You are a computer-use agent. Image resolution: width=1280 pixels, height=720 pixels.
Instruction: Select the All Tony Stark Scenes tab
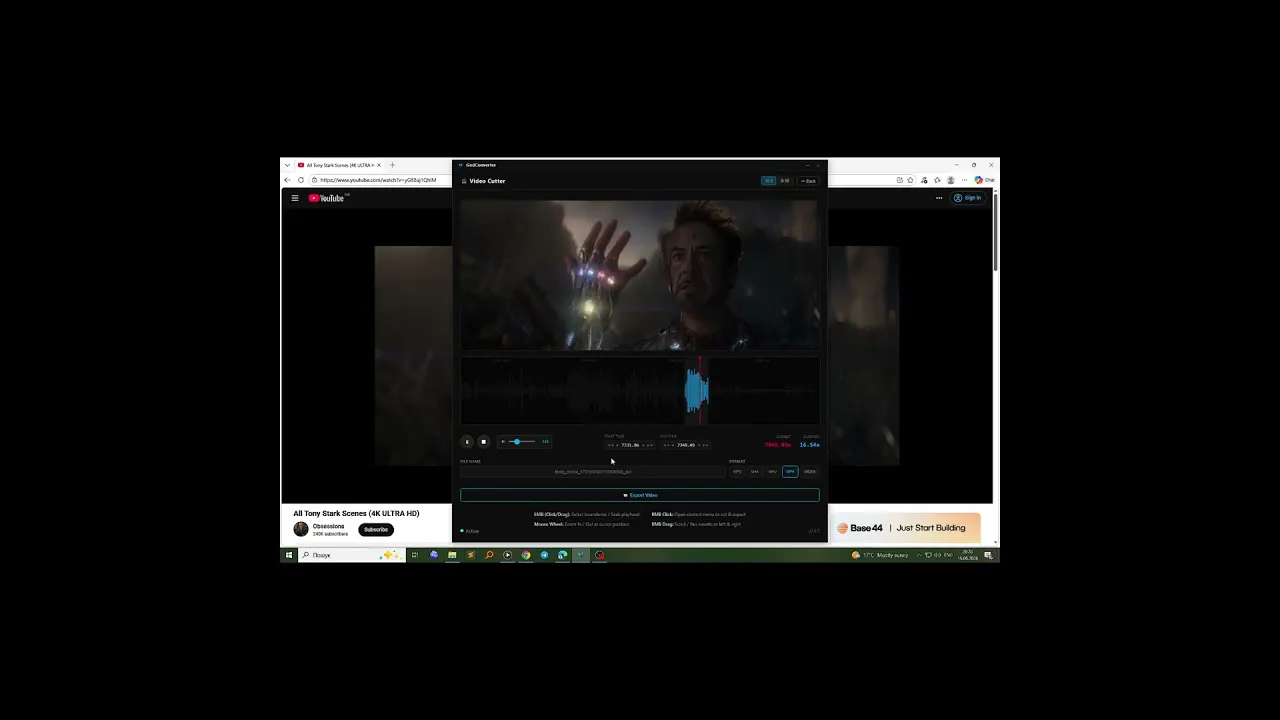pyautogui.click(x=338, y=165)
